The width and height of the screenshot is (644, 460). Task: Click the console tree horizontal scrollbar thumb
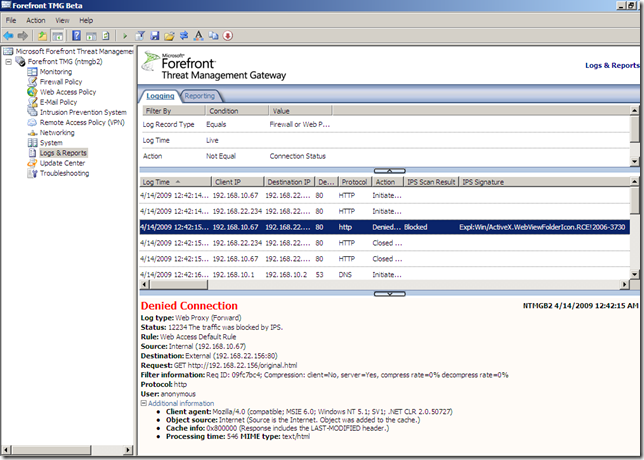50,450
